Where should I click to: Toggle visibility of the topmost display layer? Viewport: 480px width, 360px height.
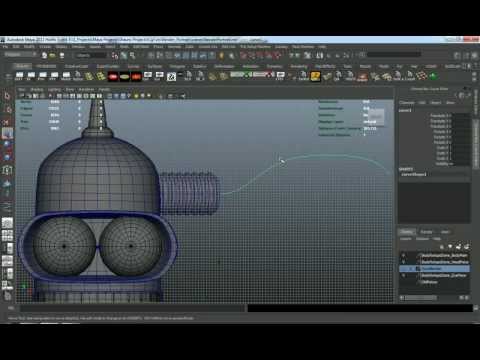[x=403, y=256]
